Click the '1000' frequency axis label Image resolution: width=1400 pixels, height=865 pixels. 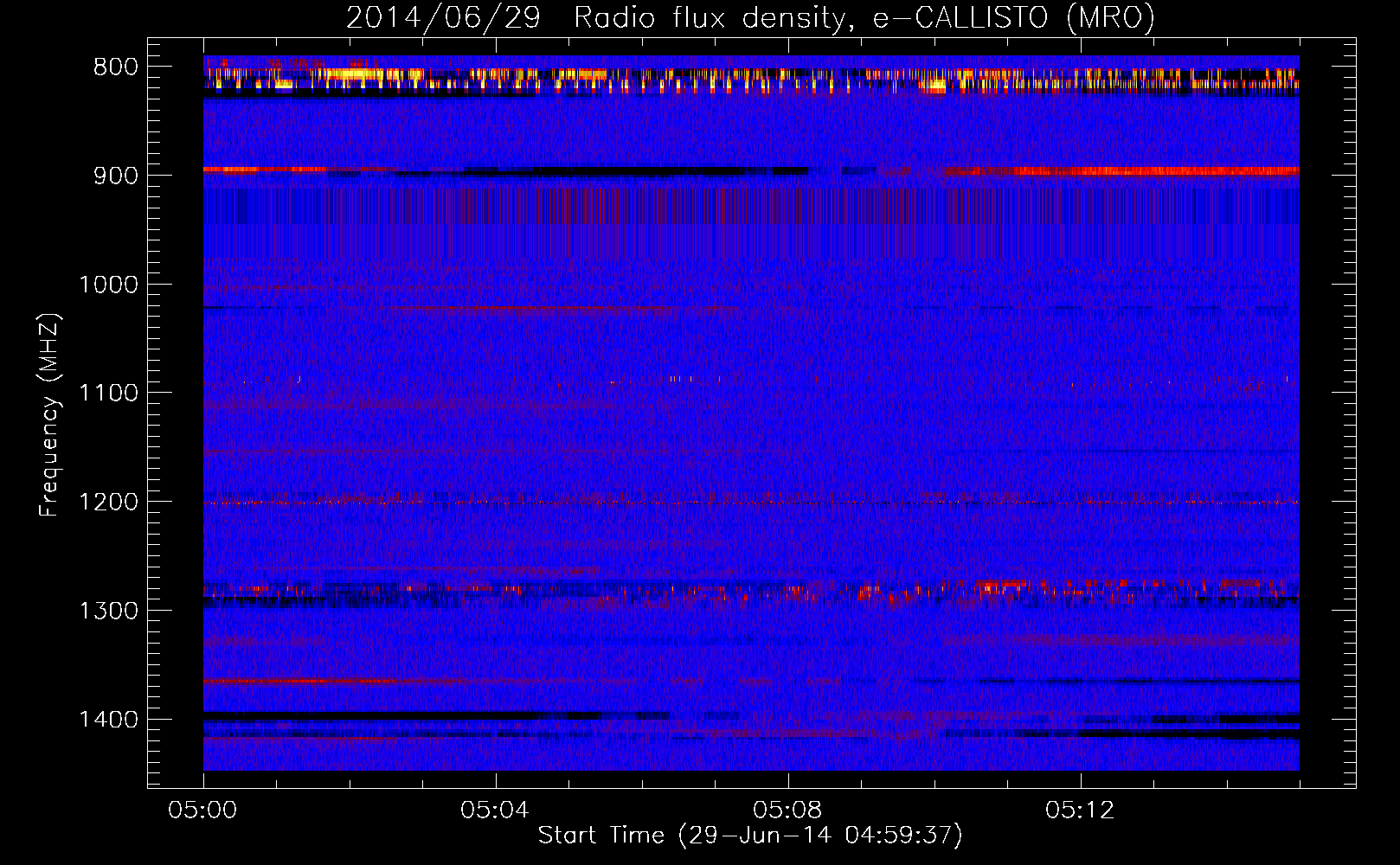(108, 285)
